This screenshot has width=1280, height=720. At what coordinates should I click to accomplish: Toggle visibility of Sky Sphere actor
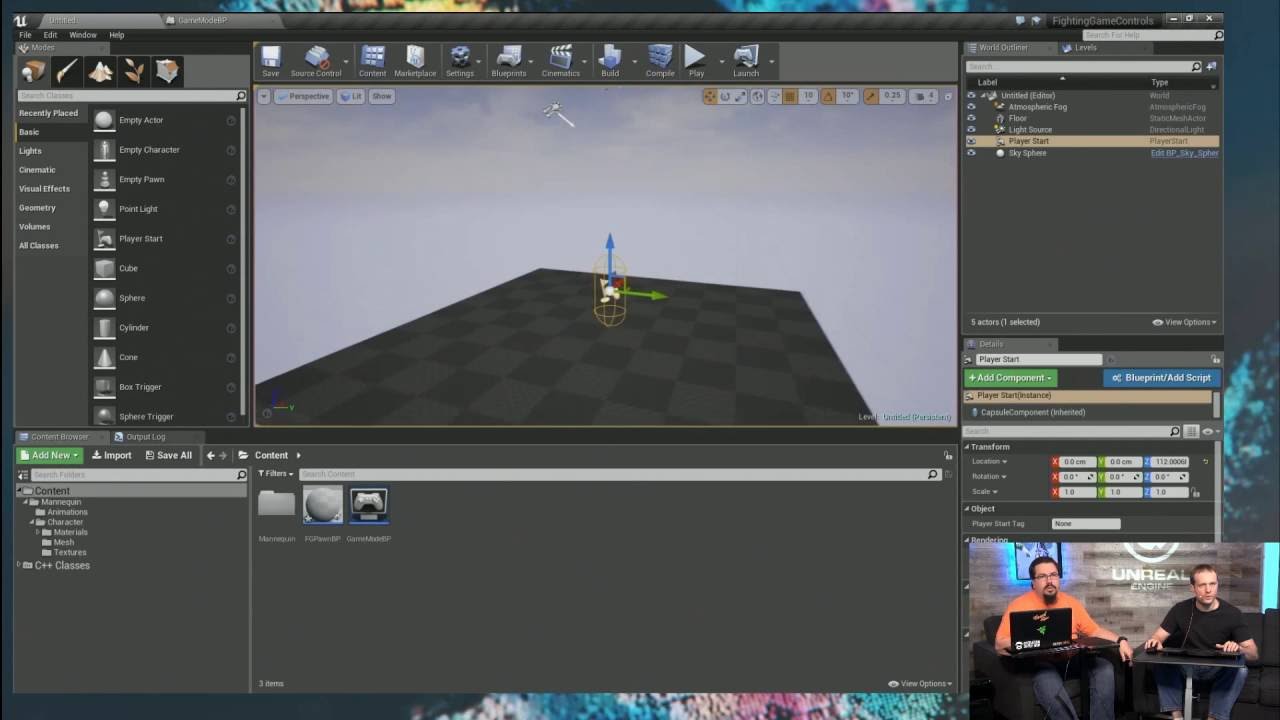point(971,153)
